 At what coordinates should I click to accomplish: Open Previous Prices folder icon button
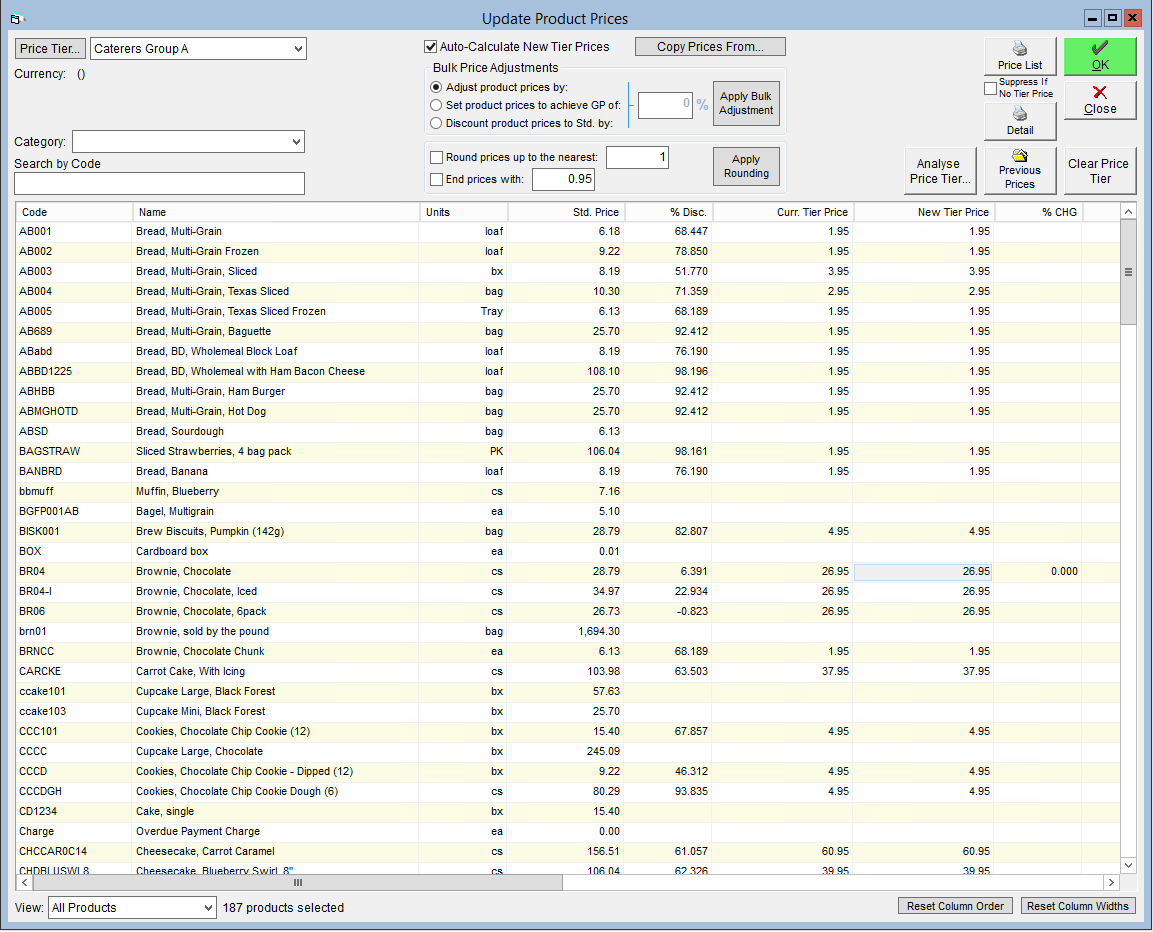(1020, 170)
